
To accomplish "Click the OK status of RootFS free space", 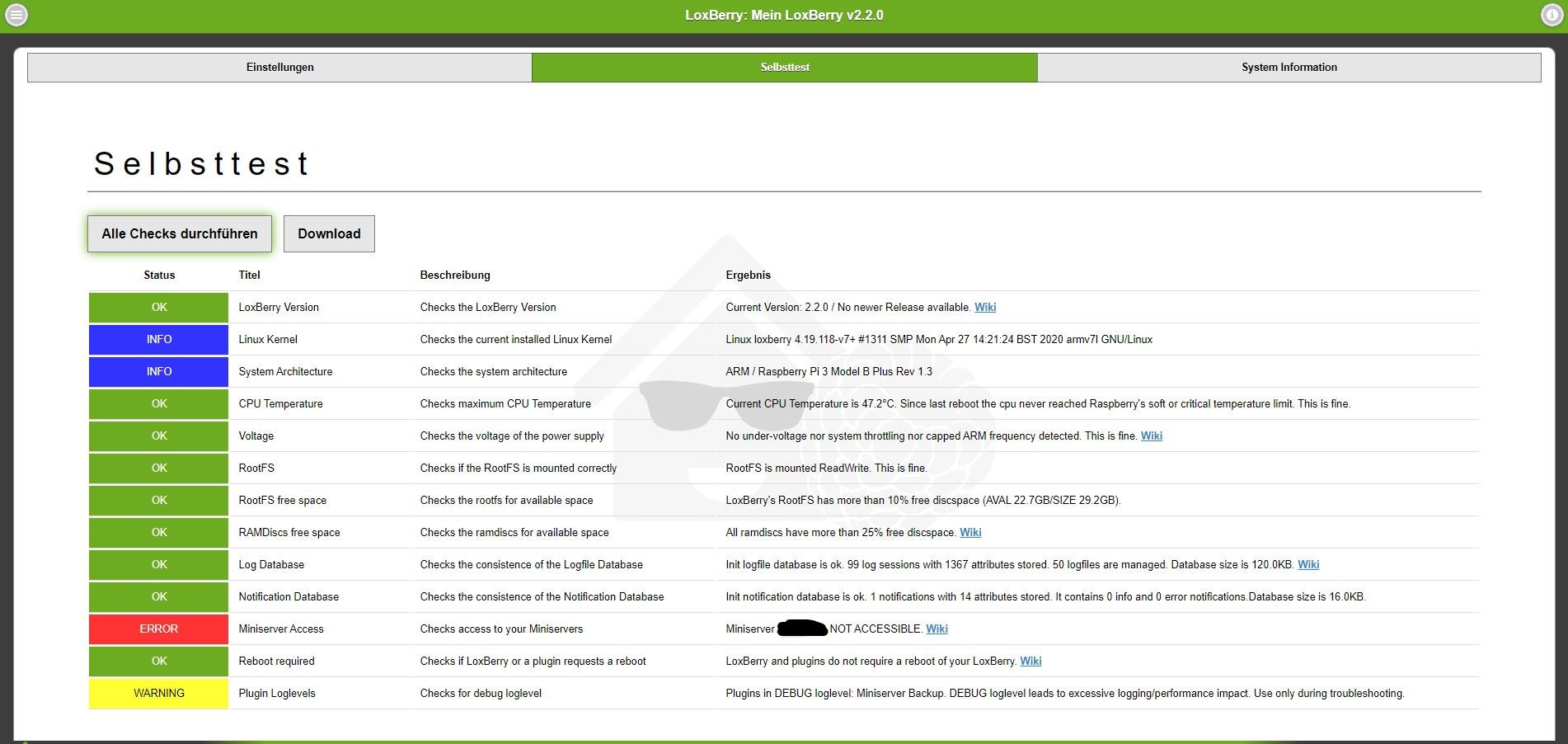I will point(158,501).
